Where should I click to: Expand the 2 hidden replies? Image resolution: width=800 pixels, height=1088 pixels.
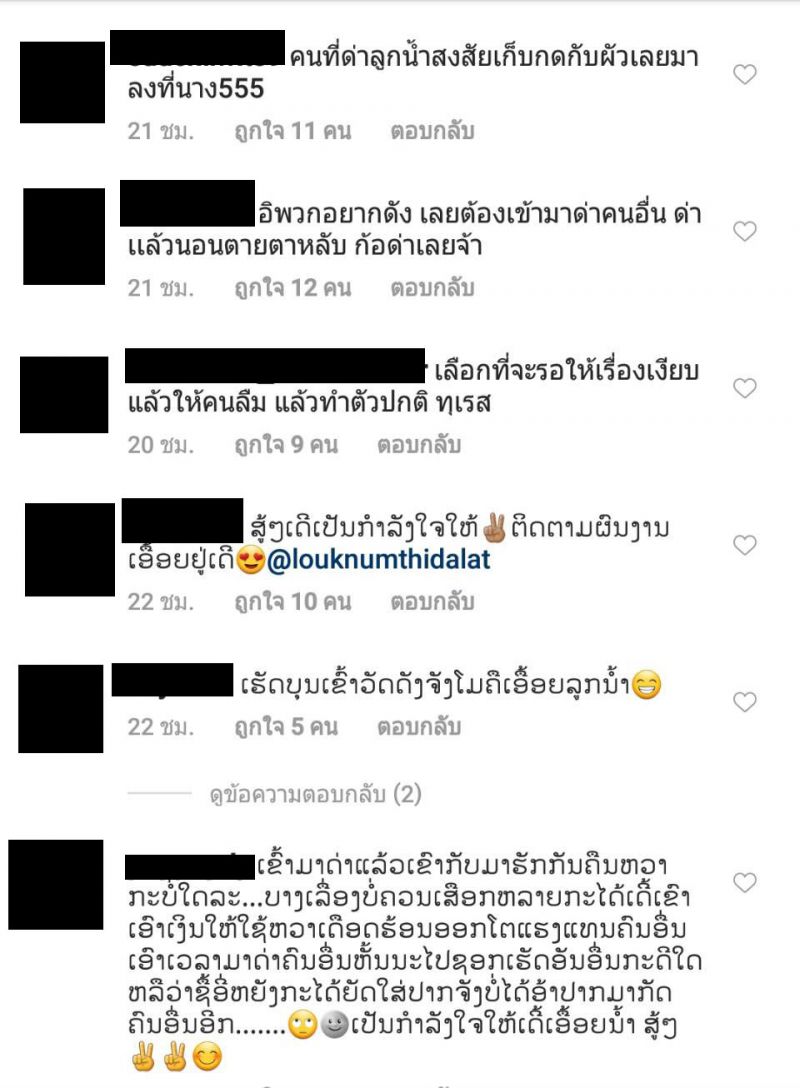(316, 793)
